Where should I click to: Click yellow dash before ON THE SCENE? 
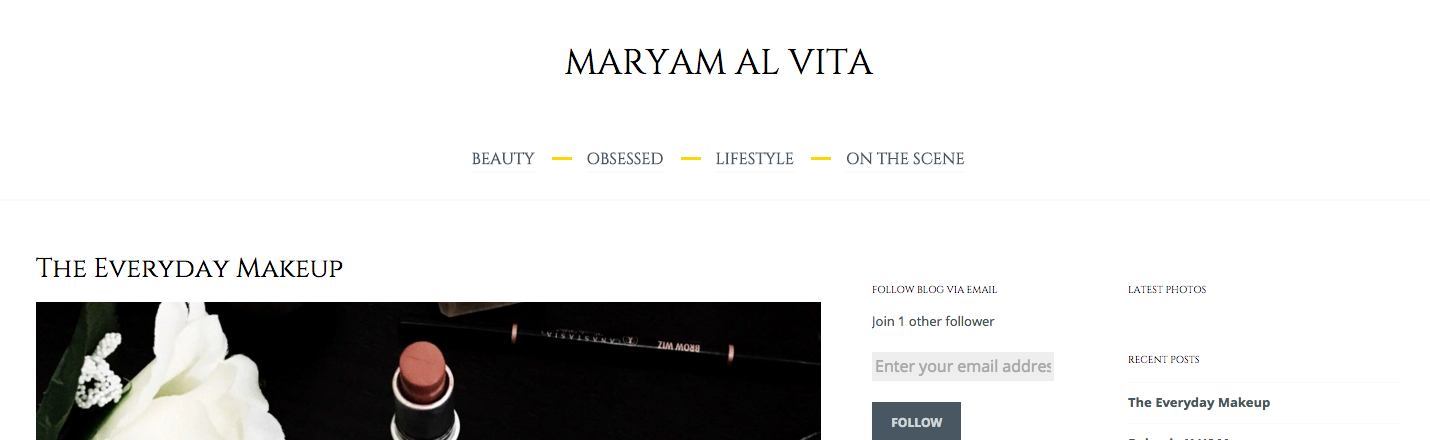(820, 159)
